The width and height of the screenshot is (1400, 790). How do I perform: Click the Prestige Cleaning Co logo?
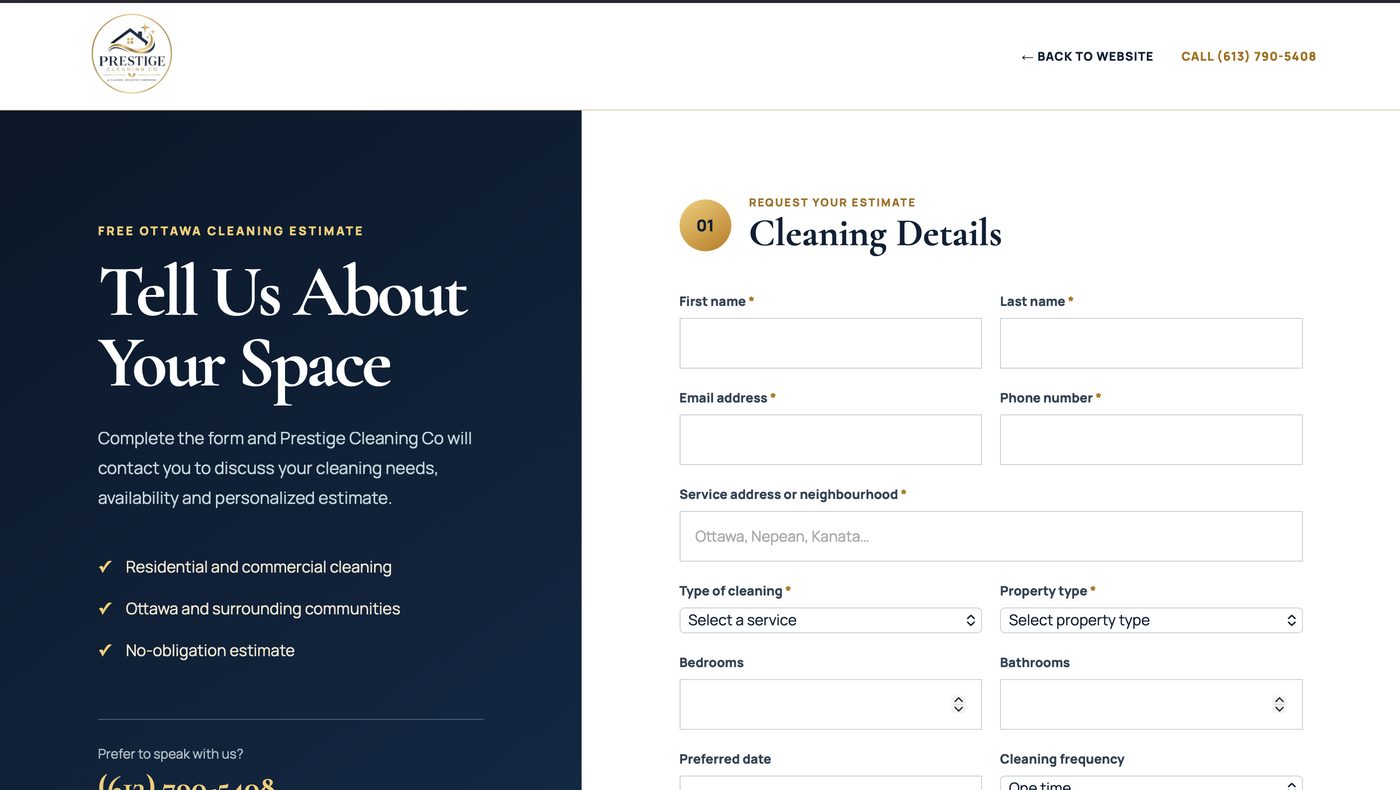click(x=132, y=54)
